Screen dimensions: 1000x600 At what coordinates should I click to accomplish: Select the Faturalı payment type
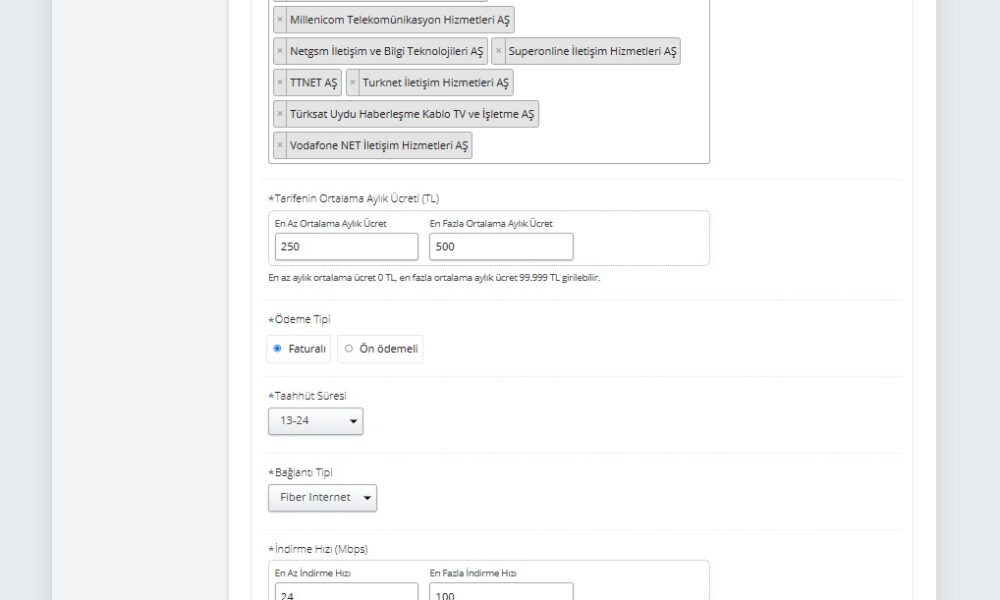[x=277, y=349]
